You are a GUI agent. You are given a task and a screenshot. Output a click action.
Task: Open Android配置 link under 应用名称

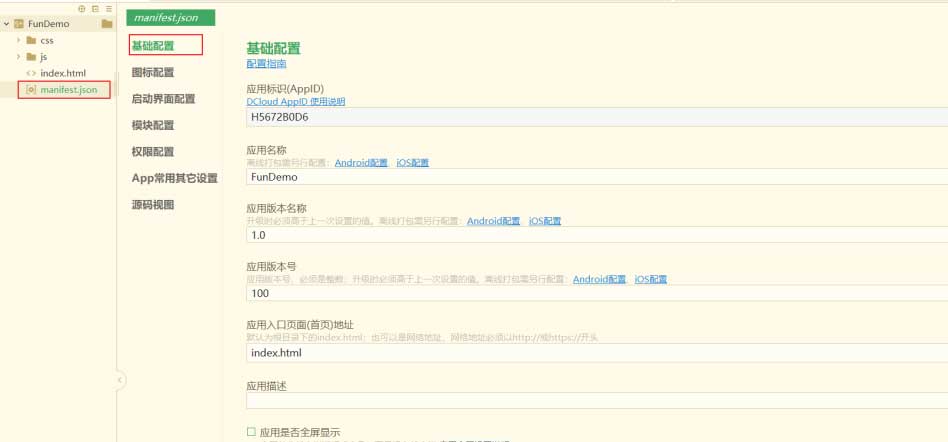[x=361, y=163]
